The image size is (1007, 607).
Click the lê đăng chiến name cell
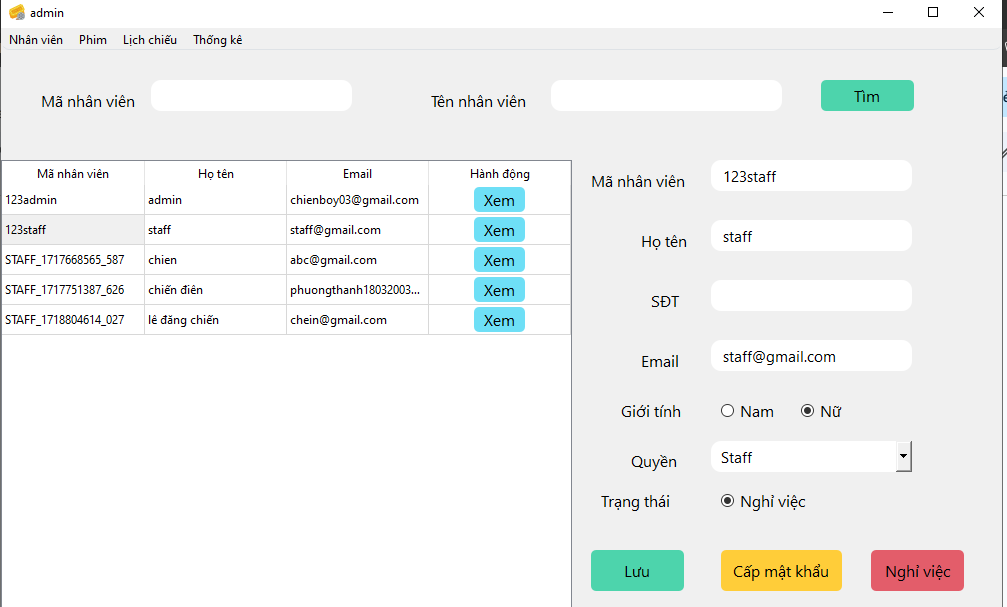tap(216, 320)
